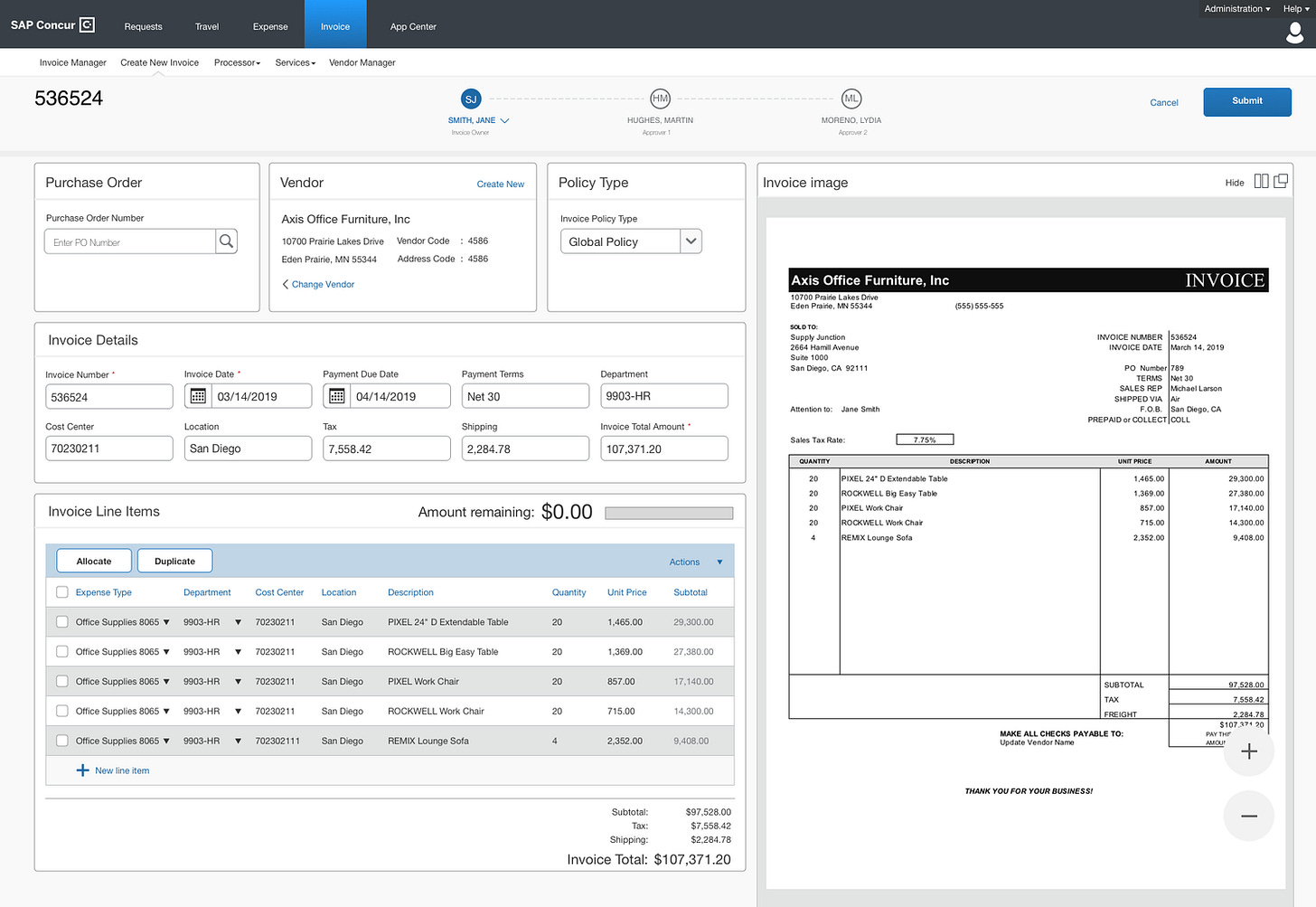Go to Vendor Manager
Screen dimensions: 1316x907
[362, 62]
